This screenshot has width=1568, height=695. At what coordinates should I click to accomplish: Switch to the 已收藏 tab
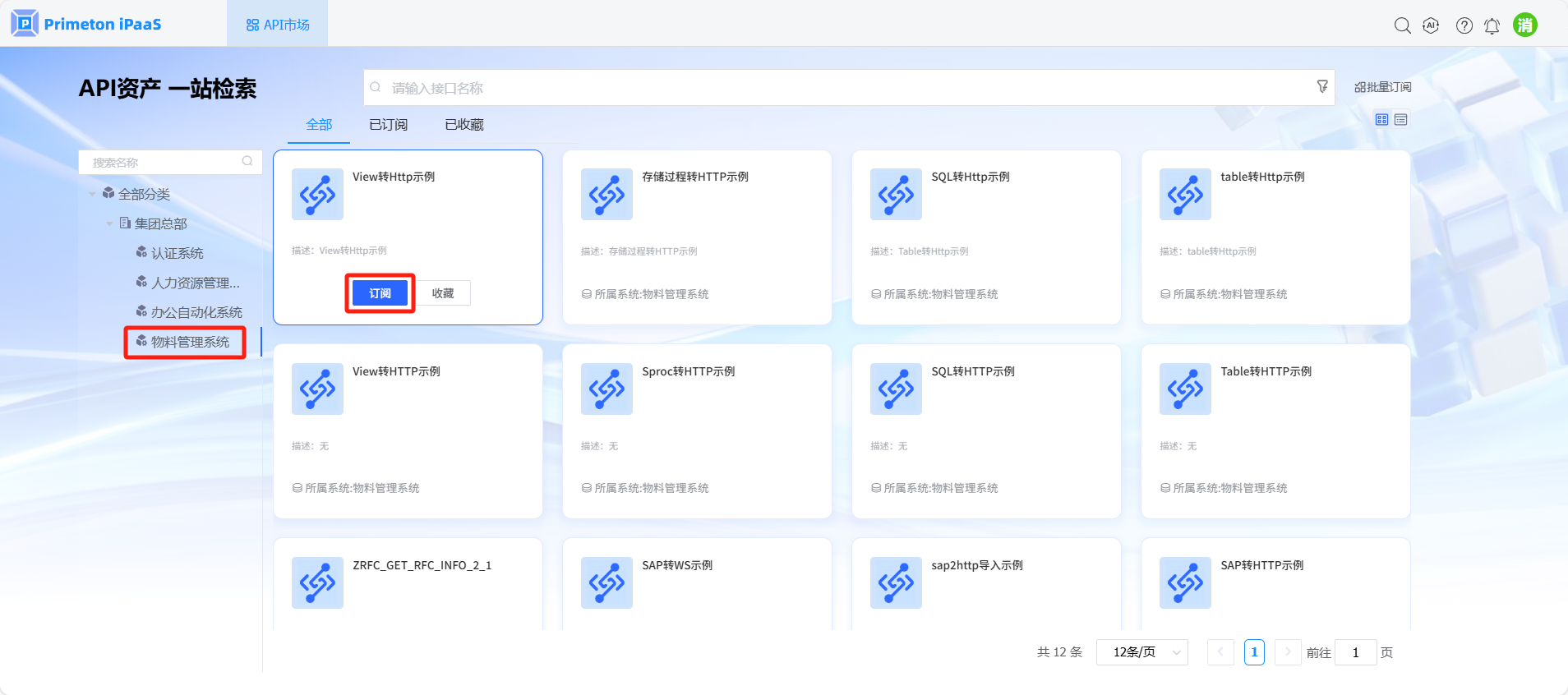(x=464, y=125)
